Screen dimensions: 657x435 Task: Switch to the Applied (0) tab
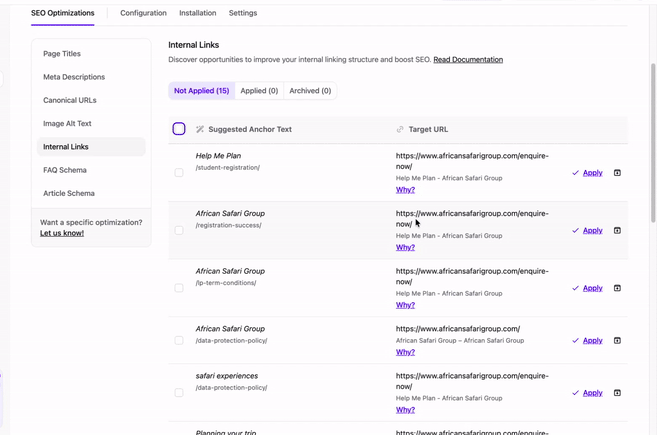pyautogui.click(x=259, y=91)
